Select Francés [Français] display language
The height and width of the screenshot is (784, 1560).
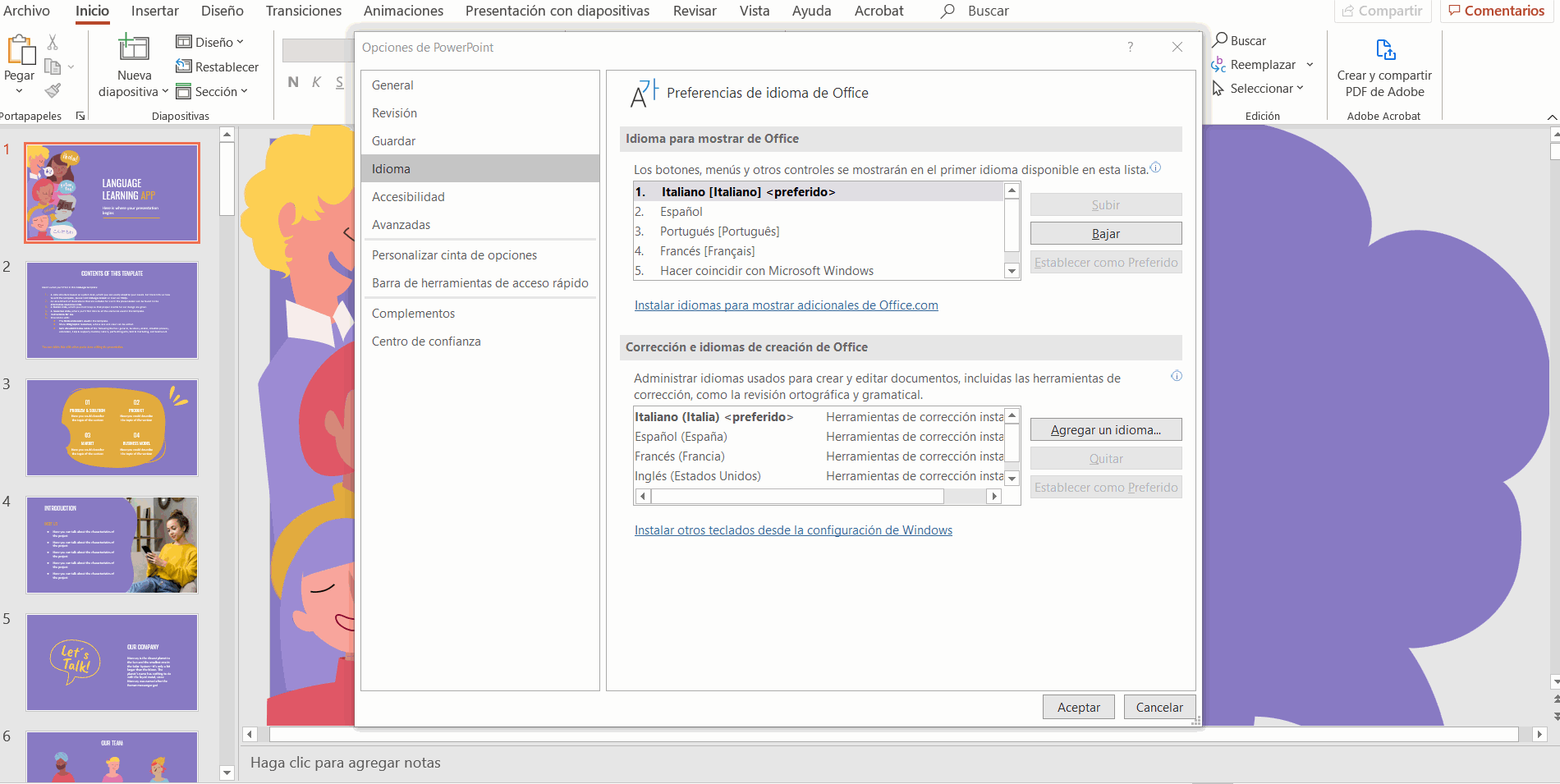[818, 251]
